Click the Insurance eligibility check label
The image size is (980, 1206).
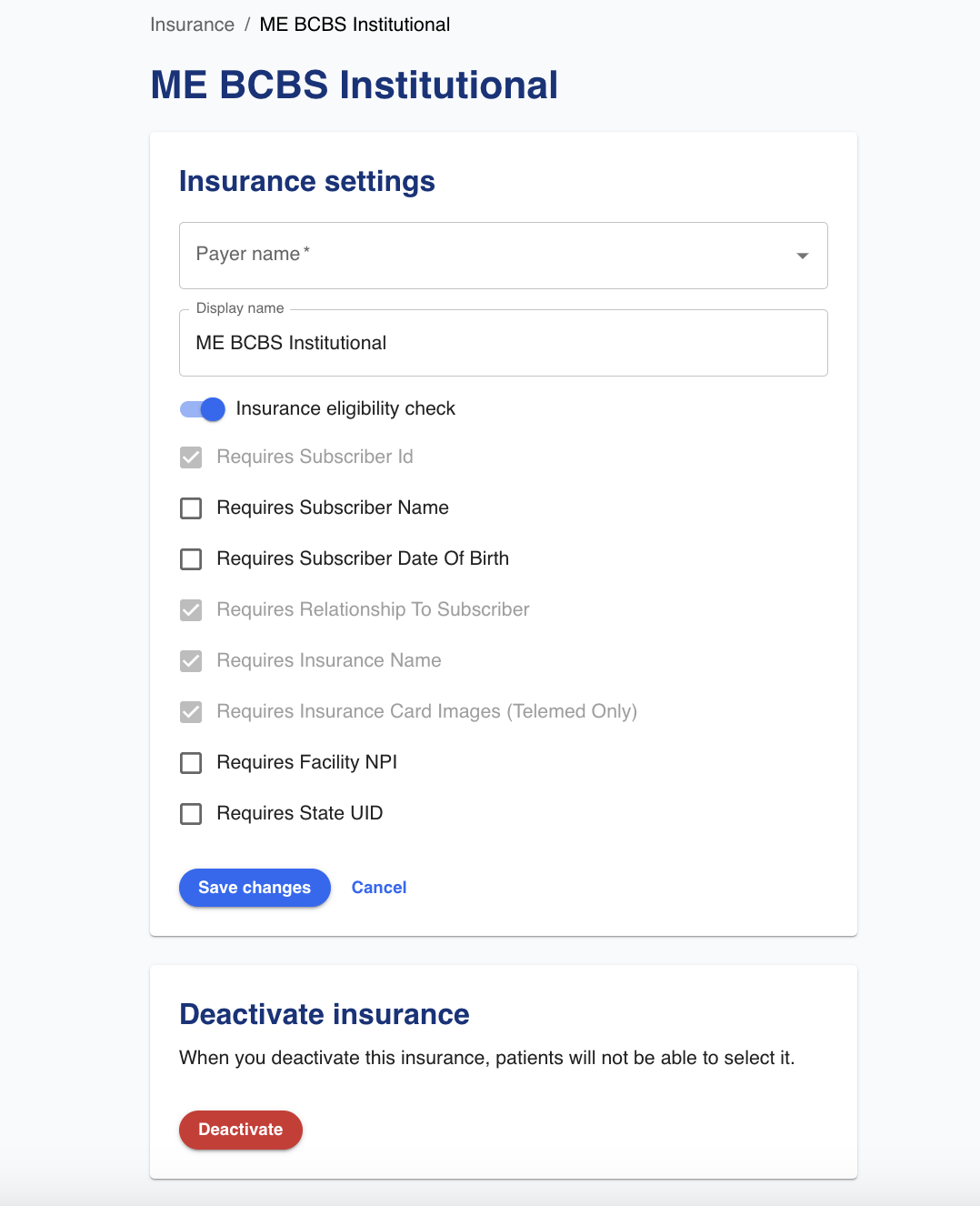pyautogui.click(x=345, y=408)
